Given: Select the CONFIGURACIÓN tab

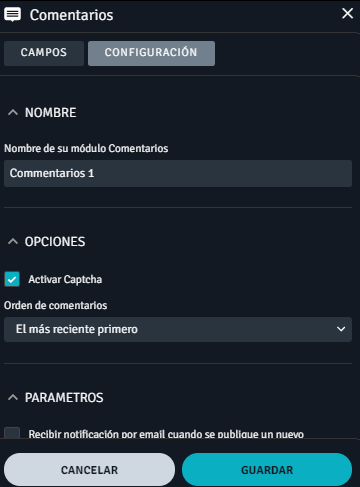Looking at the screenshot, I should coord(151,53).
